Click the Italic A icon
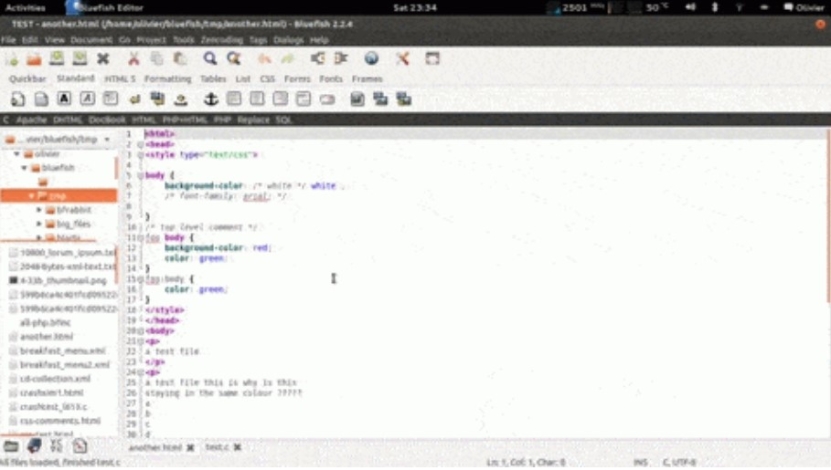The image size is (831, 470). tap(87, 99)
